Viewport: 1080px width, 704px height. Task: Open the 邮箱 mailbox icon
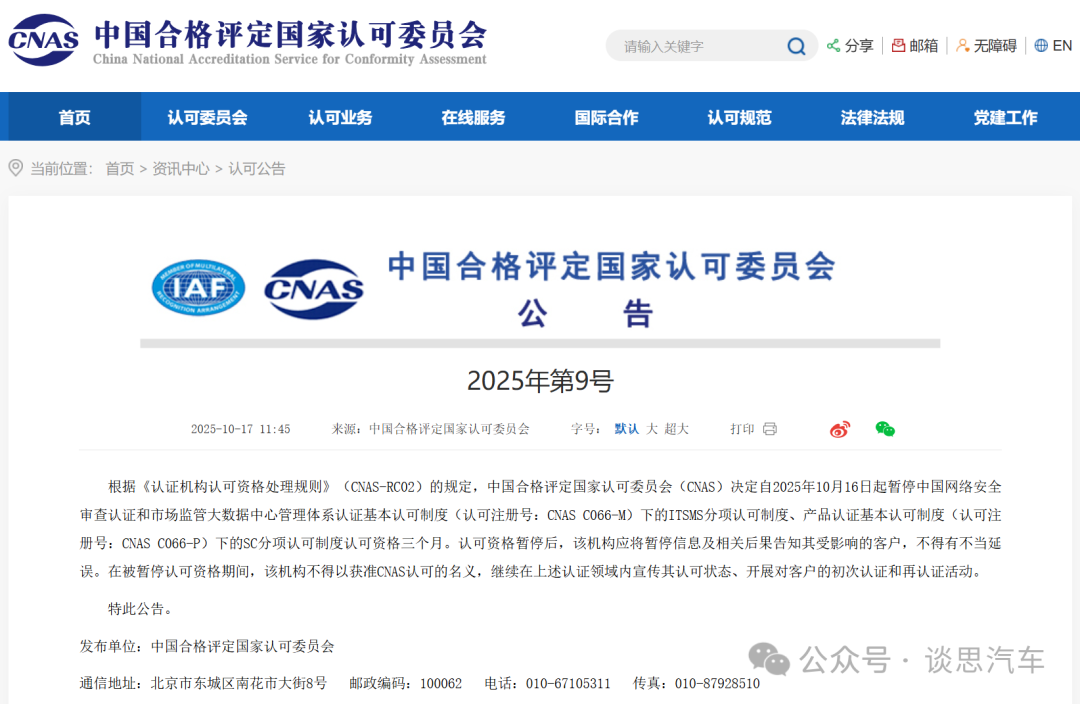coord(900,45)
